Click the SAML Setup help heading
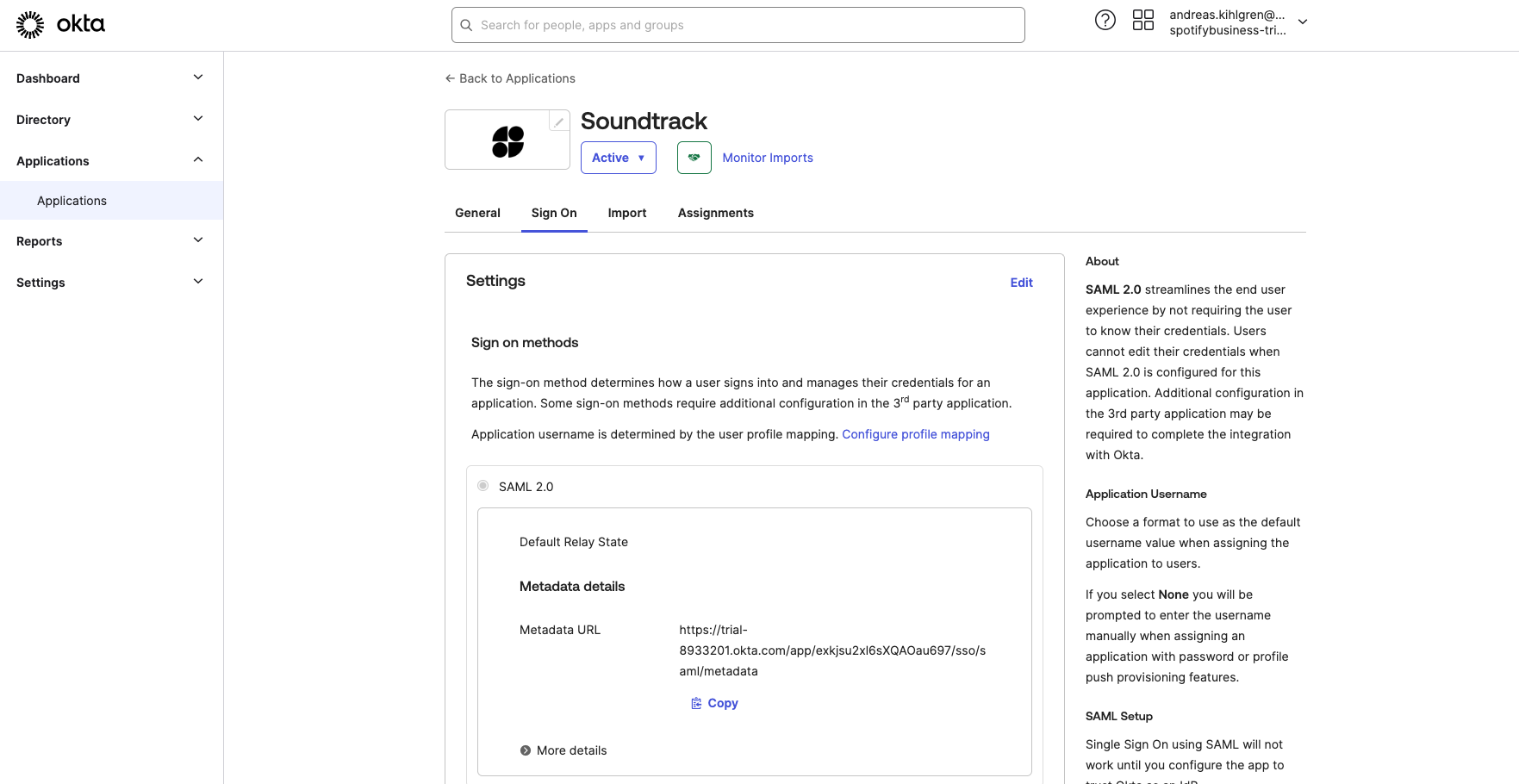The image size is (1519, 784). click(x=1119, y=716)
